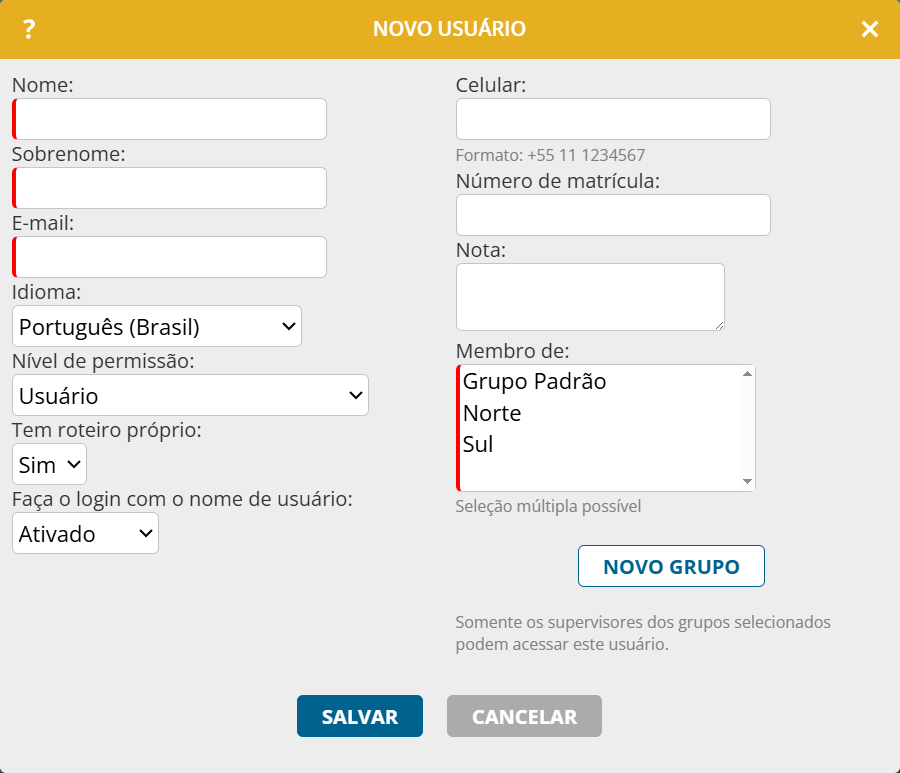Expand the Nível de permissão dropdown
900x773 pixels.
[190, 395]
